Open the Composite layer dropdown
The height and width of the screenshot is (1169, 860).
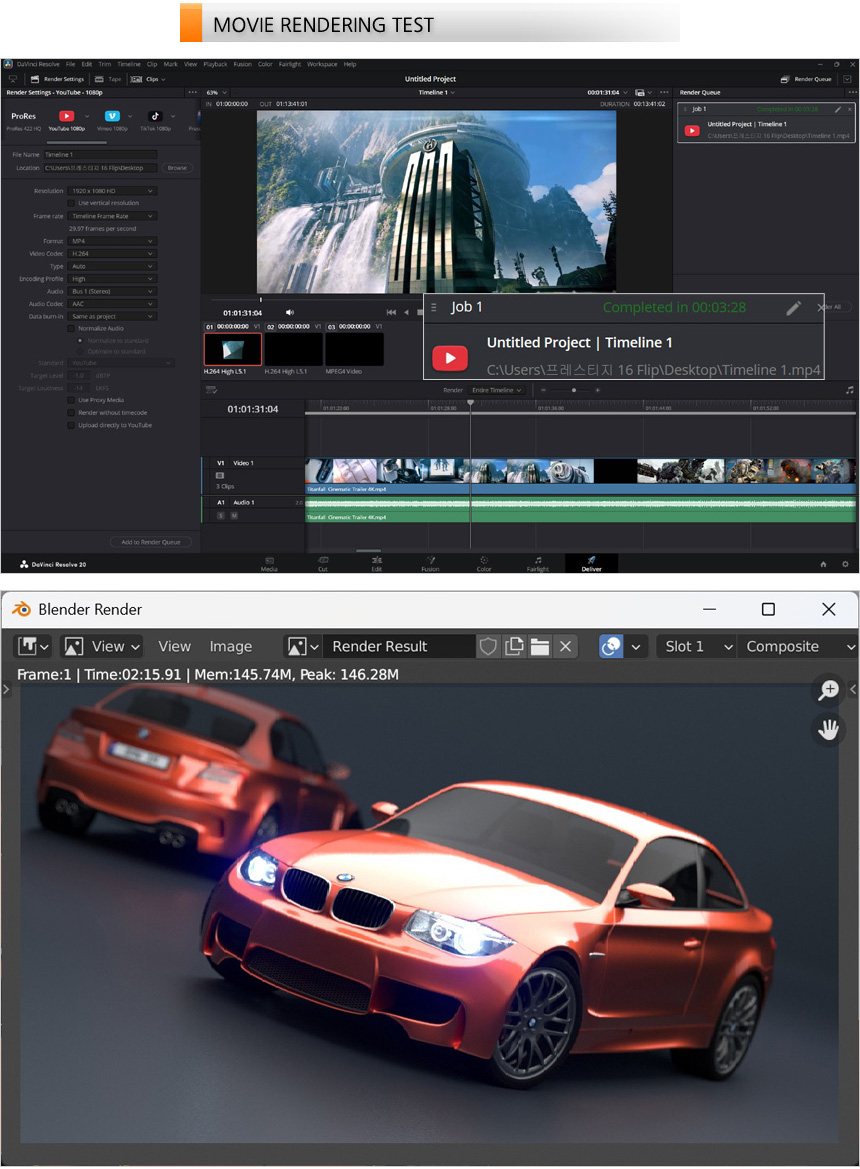(x=797, y=646)
